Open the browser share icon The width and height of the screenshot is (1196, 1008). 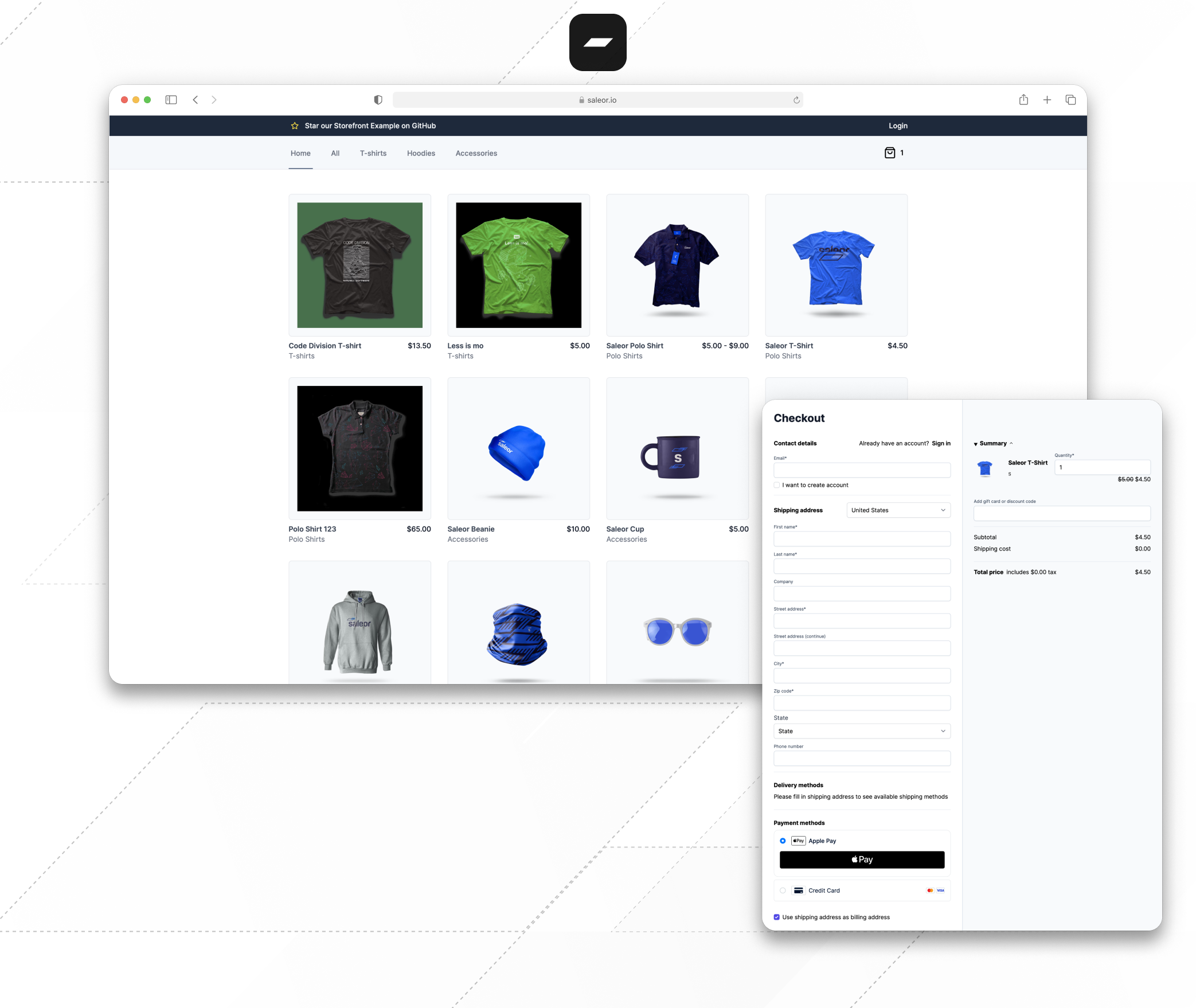point(1023,100)
